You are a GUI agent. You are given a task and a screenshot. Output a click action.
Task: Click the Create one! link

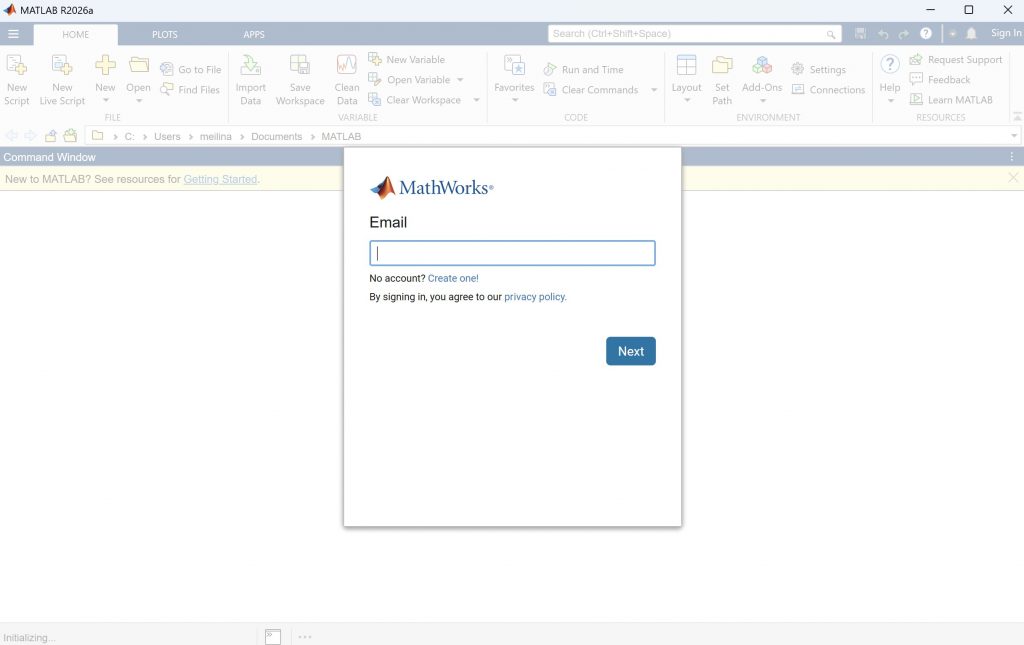coord(453,278)
